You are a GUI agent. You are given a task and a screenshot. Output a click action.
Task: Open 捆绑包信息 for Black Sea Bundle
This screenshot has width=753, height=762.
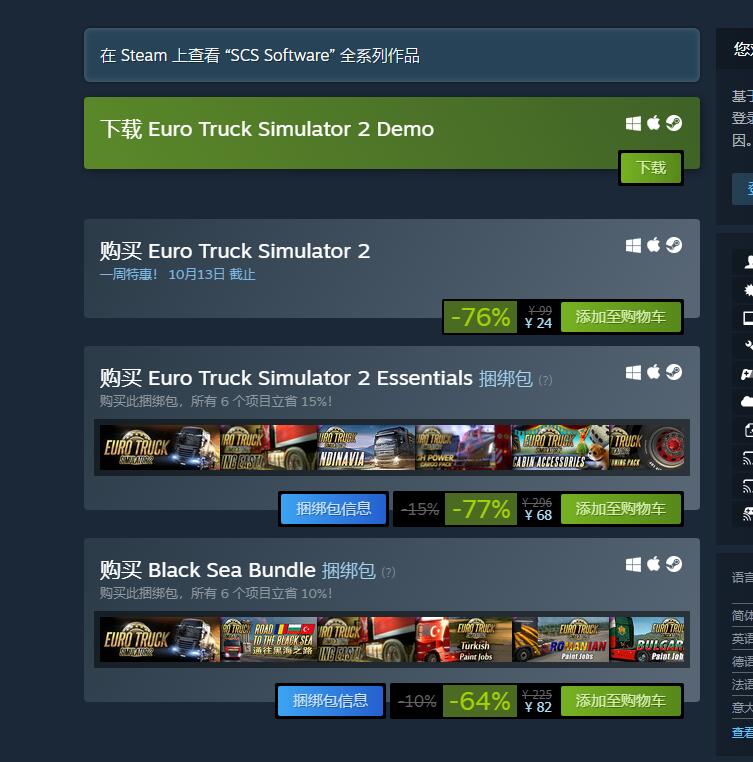tap(330, 701)
